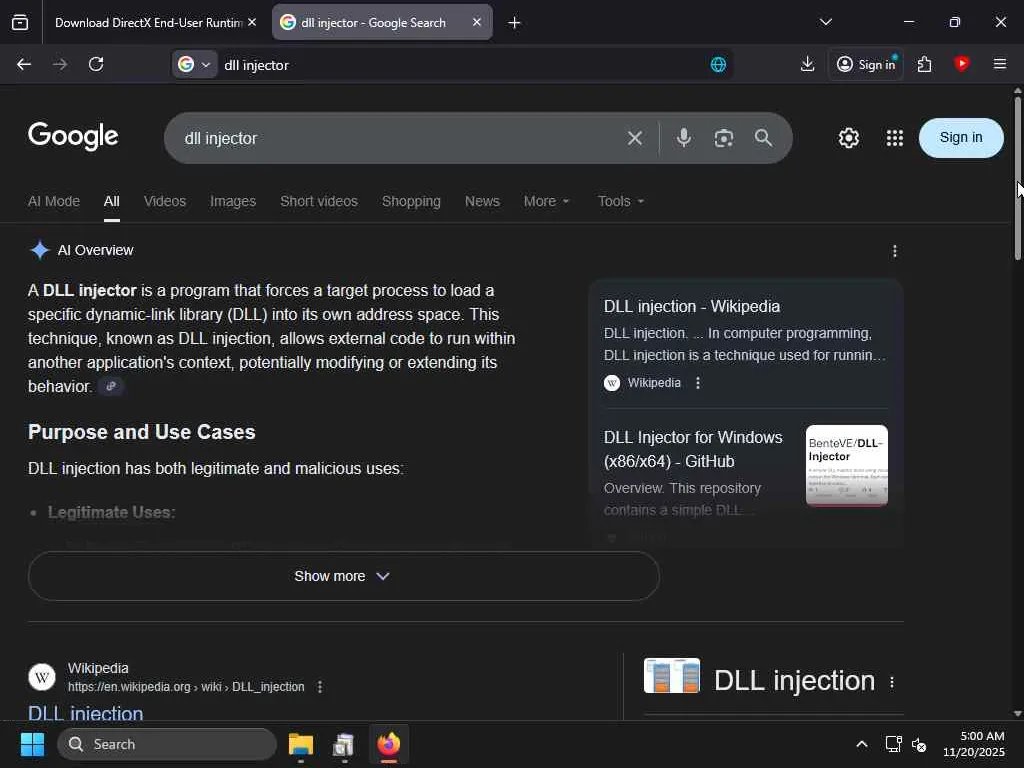
Task: Select the Shopping results tab
Action: pos(411,201)
